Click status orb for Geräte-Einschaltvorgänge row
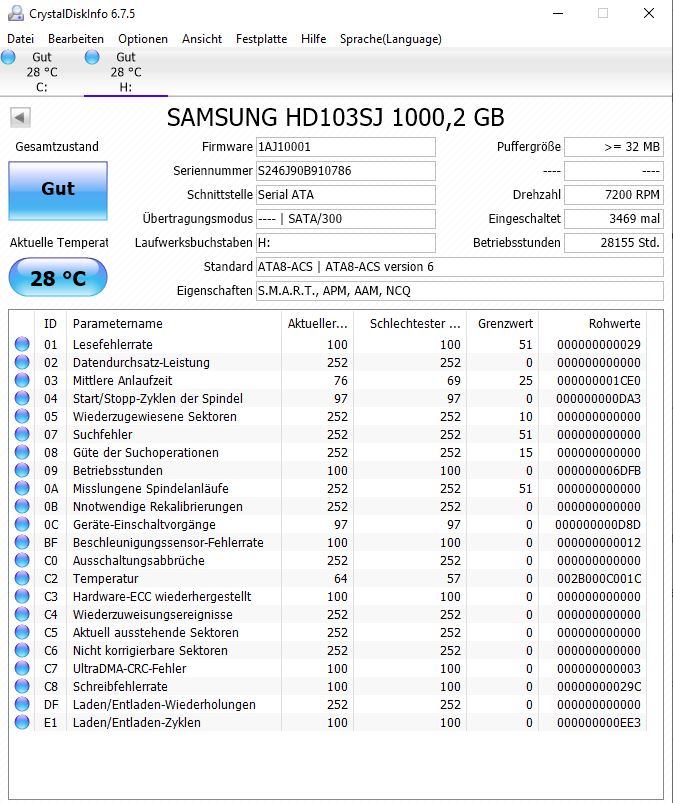This screenshot has width=673, height=803. (x=22, y=524)
